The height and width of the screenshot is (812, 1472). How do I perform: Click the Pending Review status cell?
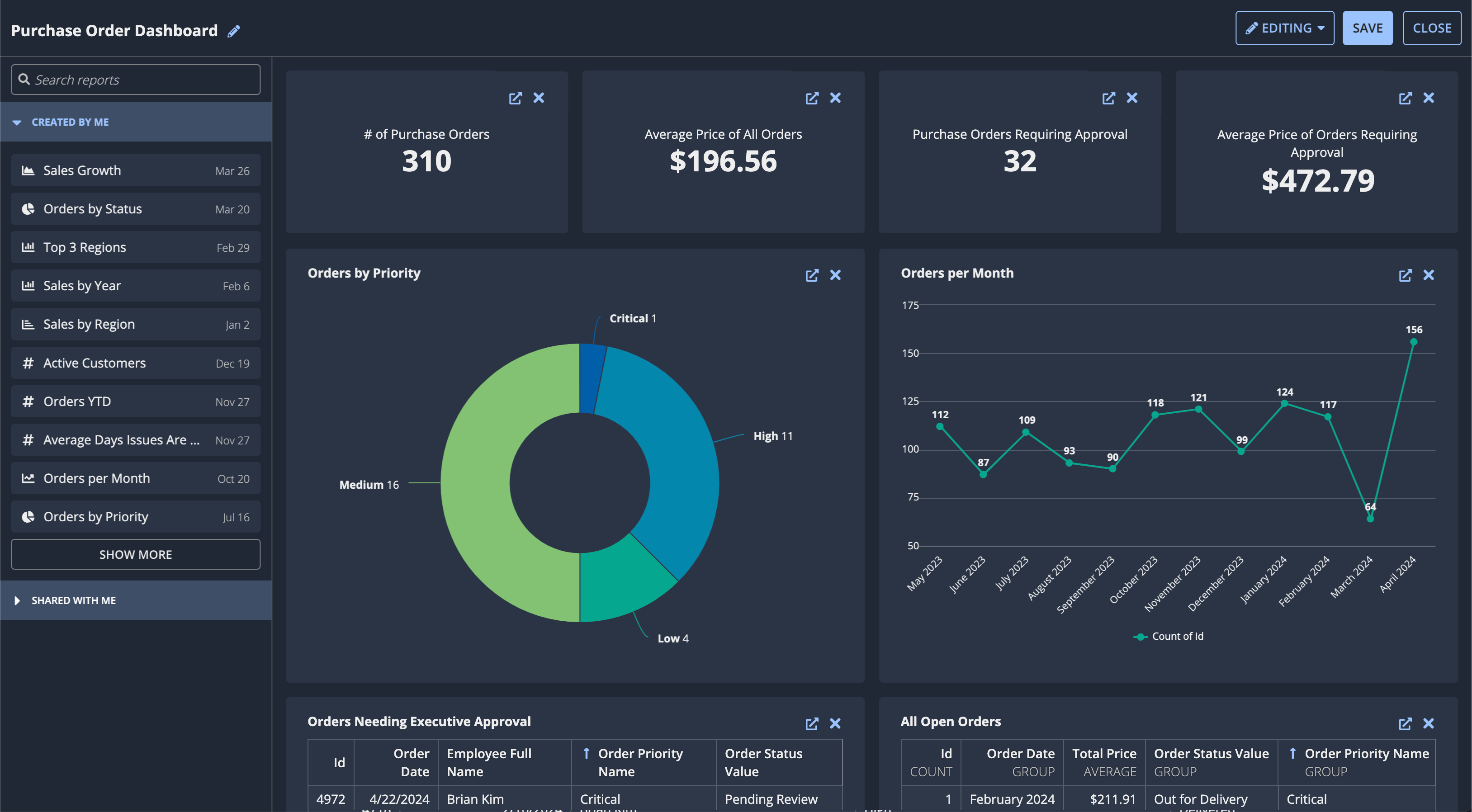coord(779,799)
